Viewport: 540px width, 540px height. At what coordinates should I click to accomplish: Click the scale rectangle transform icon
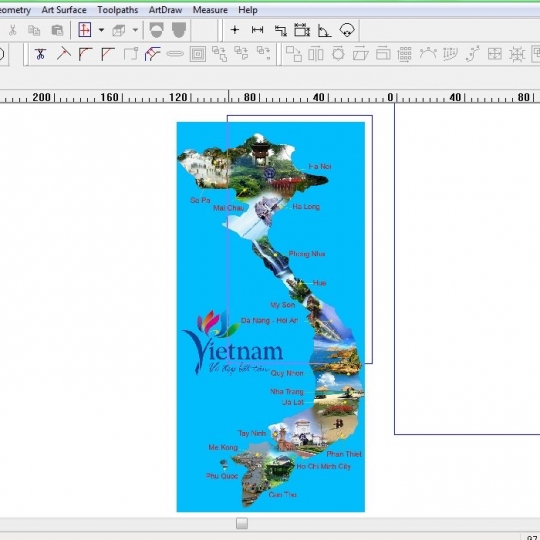383,54
